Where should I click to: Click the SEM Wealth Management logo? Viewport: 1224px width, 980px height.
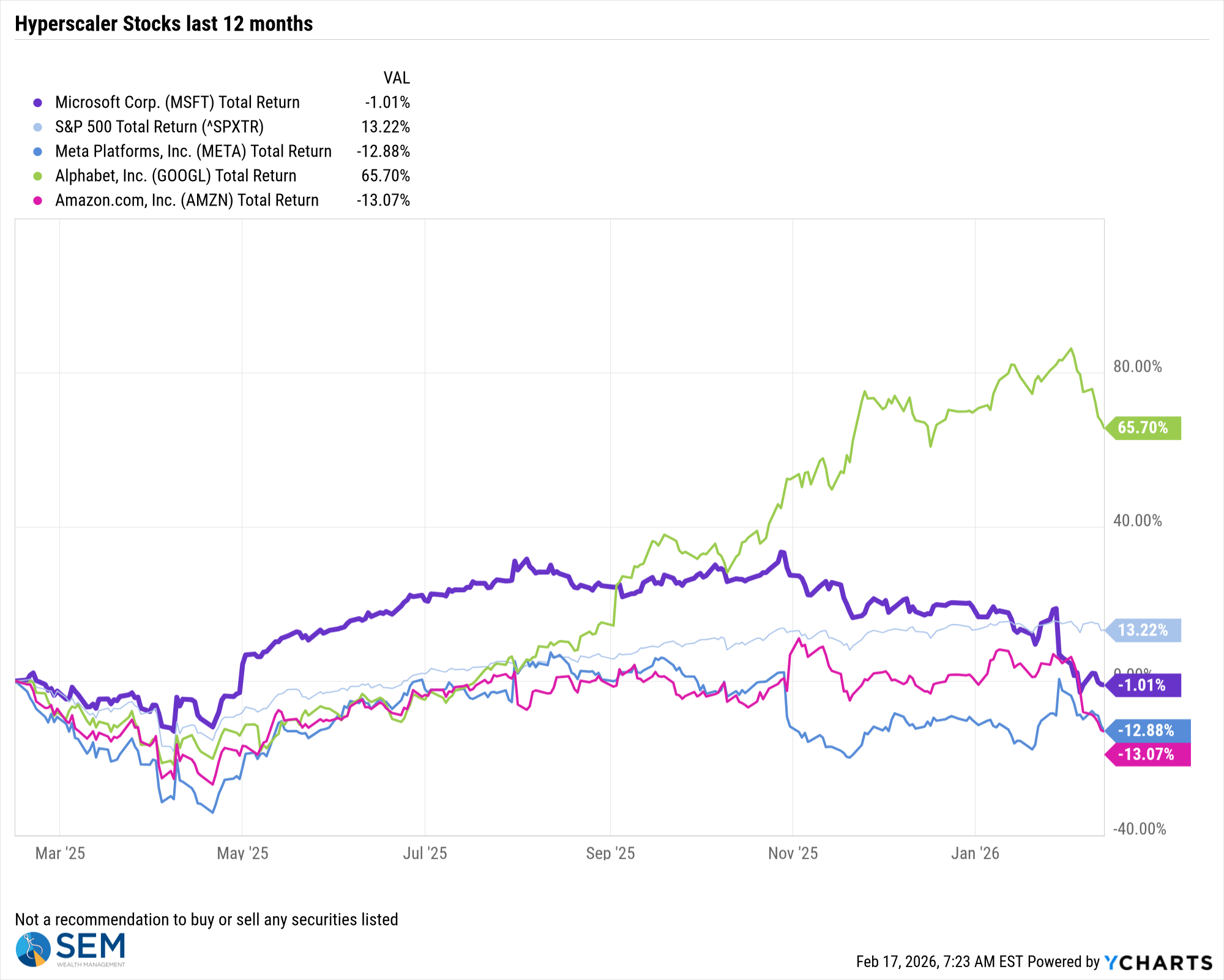(70, 949)
